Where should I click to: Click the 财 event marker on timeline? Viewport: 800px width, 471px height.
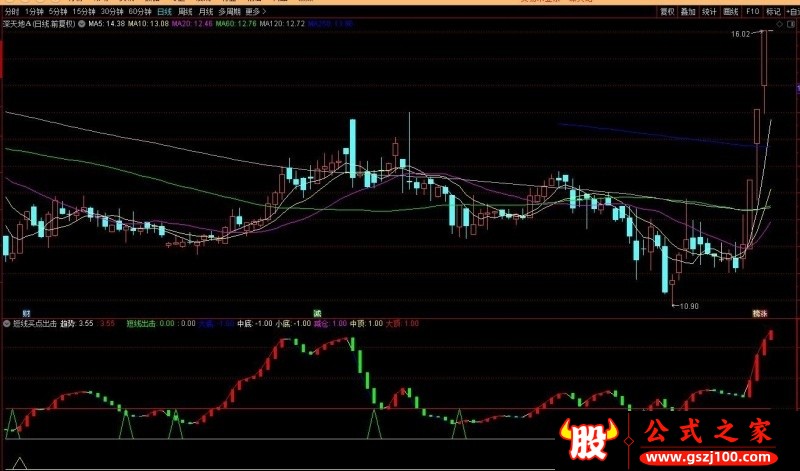(x=26, y=313)
